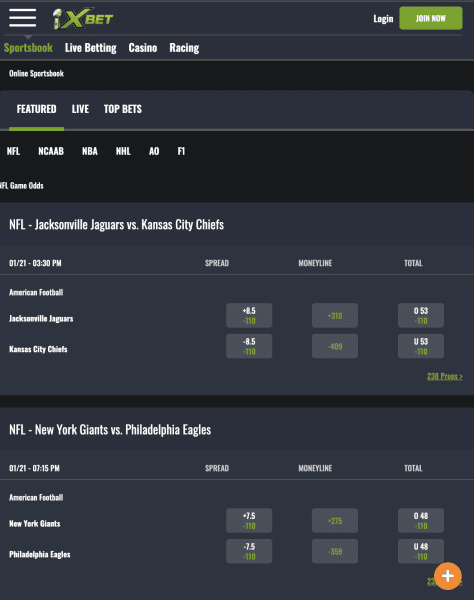The image size is (474, 600).
Task: Click the 01/21 - 07:15 PM game time
Action: [34, 468]
